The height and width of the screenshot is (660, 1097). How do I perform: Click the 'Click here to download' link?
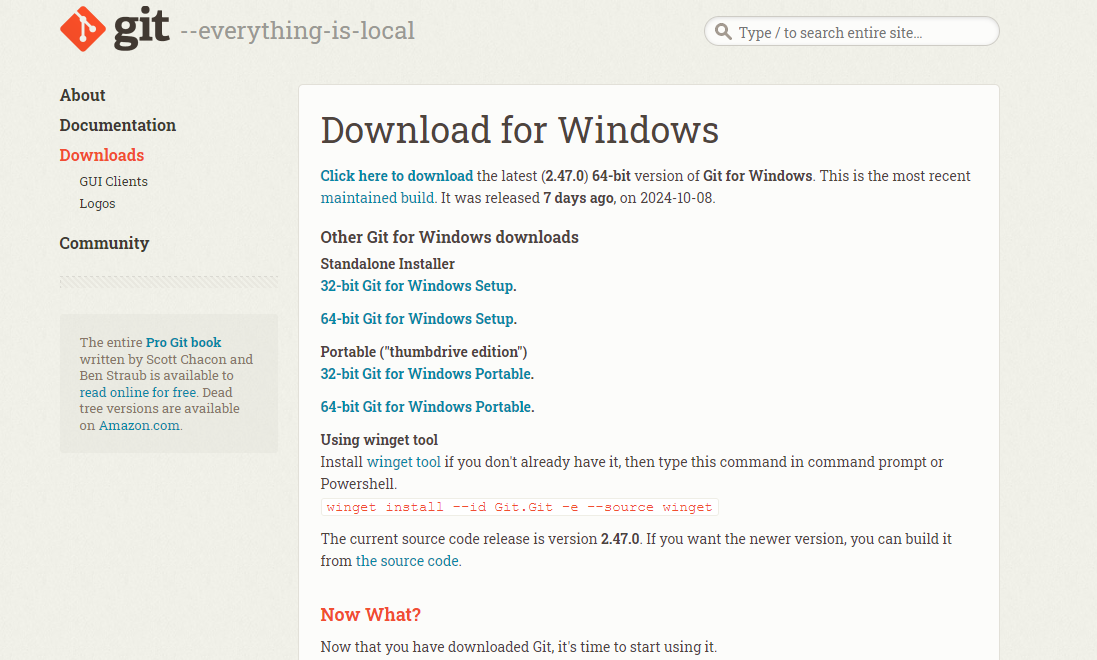pyautogui.click(x=396, y=175)
